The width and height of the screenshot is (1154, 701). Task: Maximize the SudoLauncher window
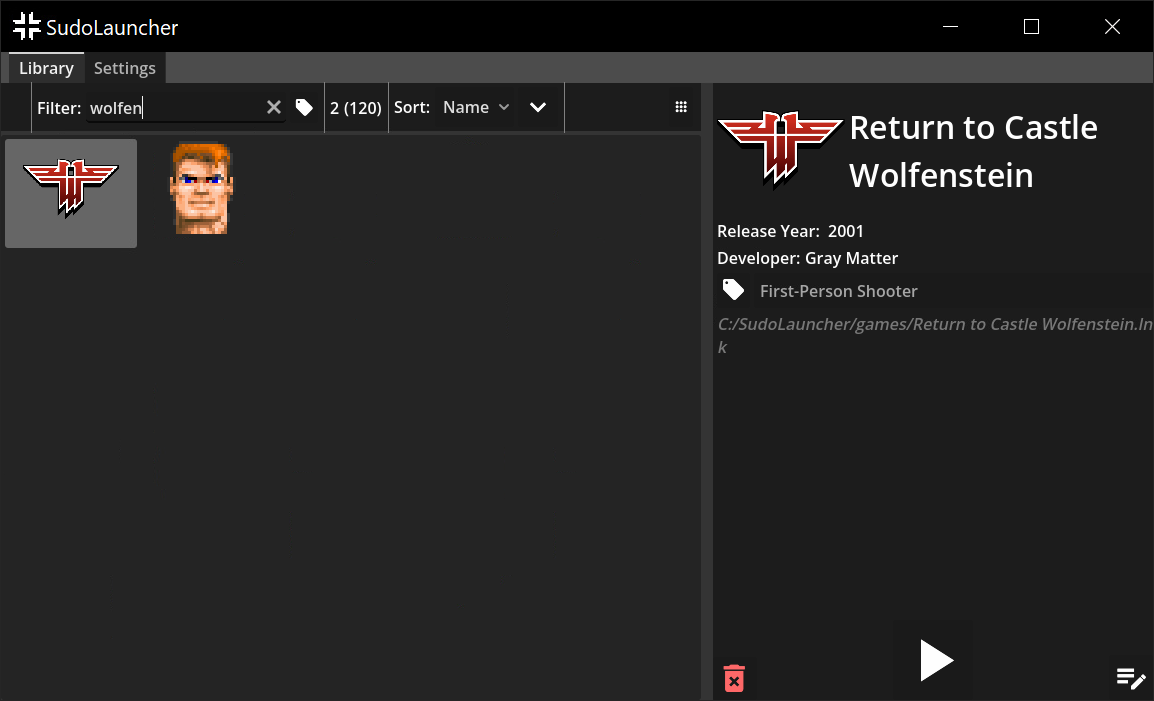pyautogui.click(x=1032, y=27)
